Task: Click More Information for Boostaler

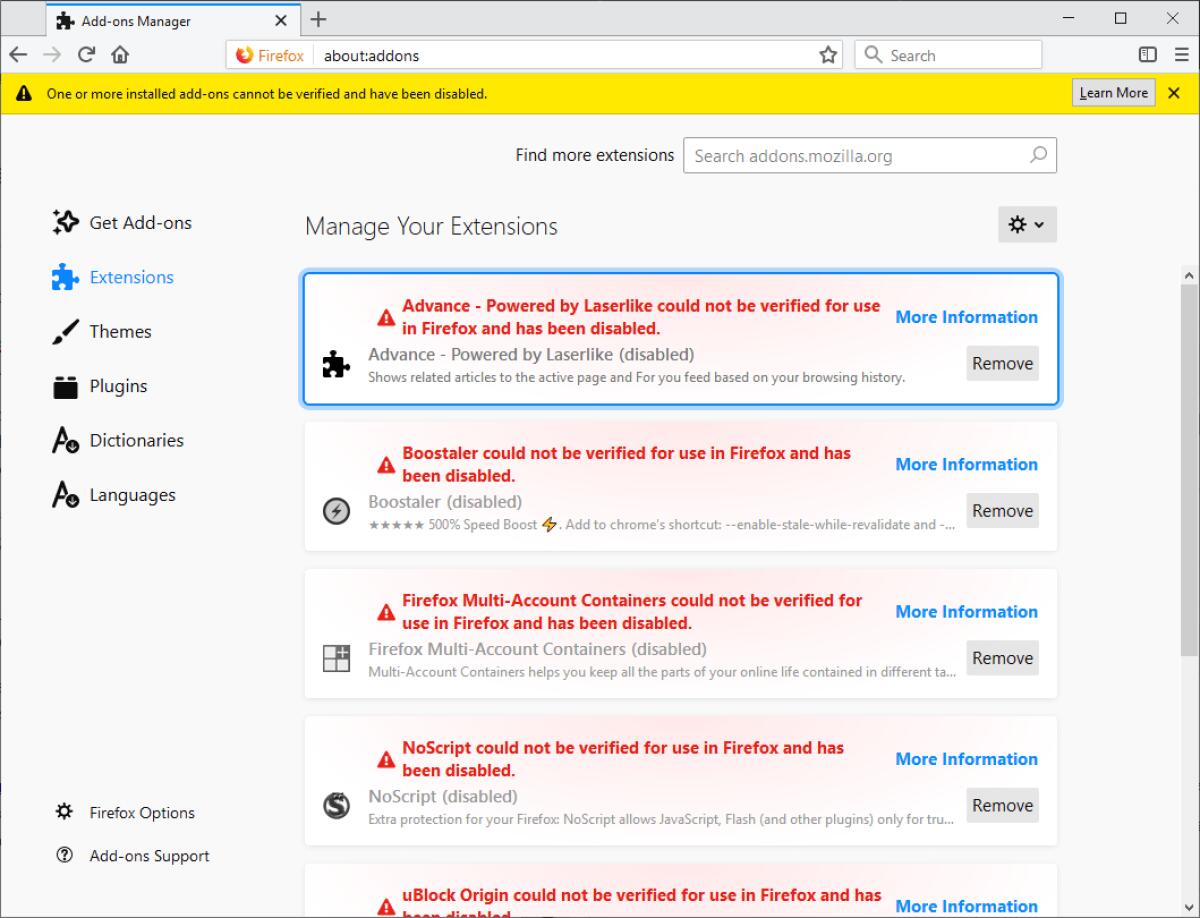Action: [966, 464]
